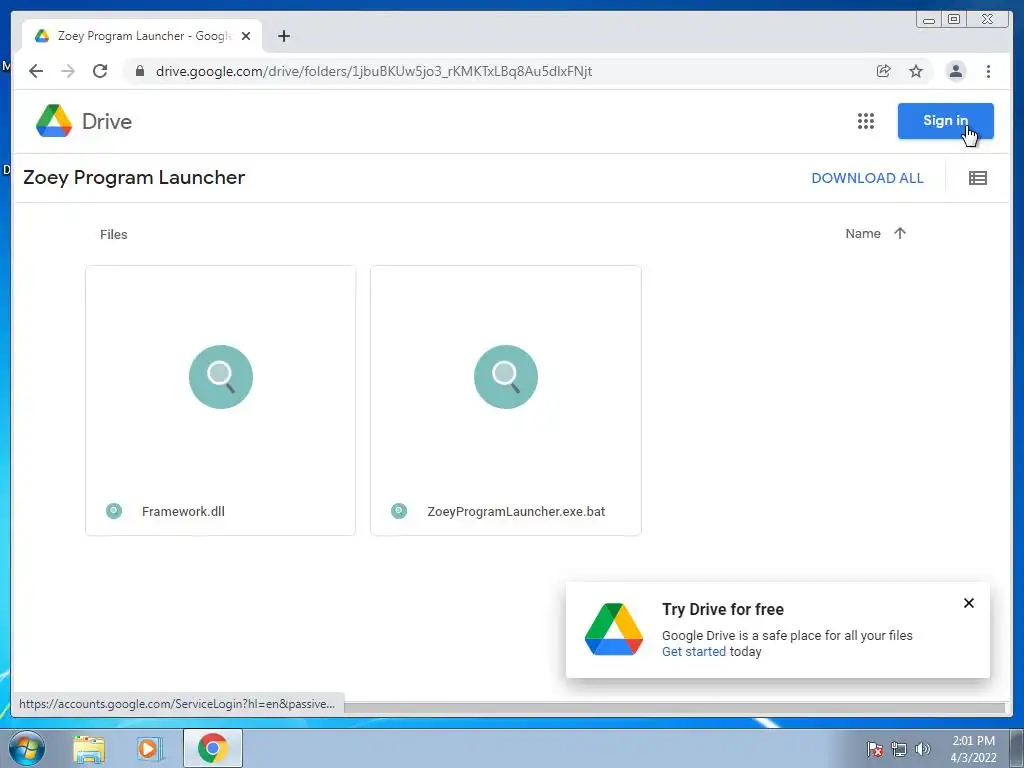Restore down the Chrome window

[954, 20]
